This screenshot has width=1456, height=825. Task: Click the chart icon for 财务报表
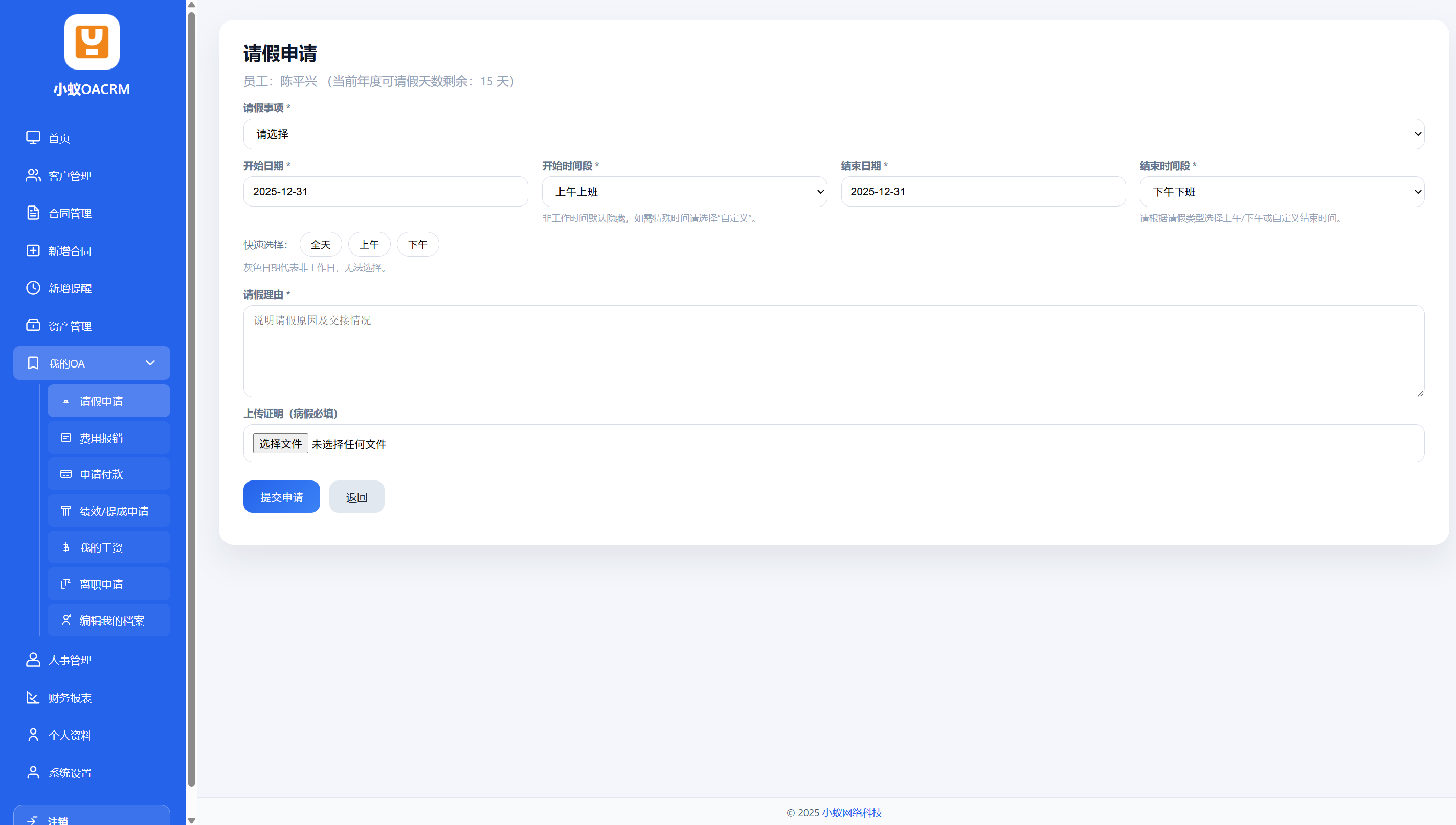(33, 698)
